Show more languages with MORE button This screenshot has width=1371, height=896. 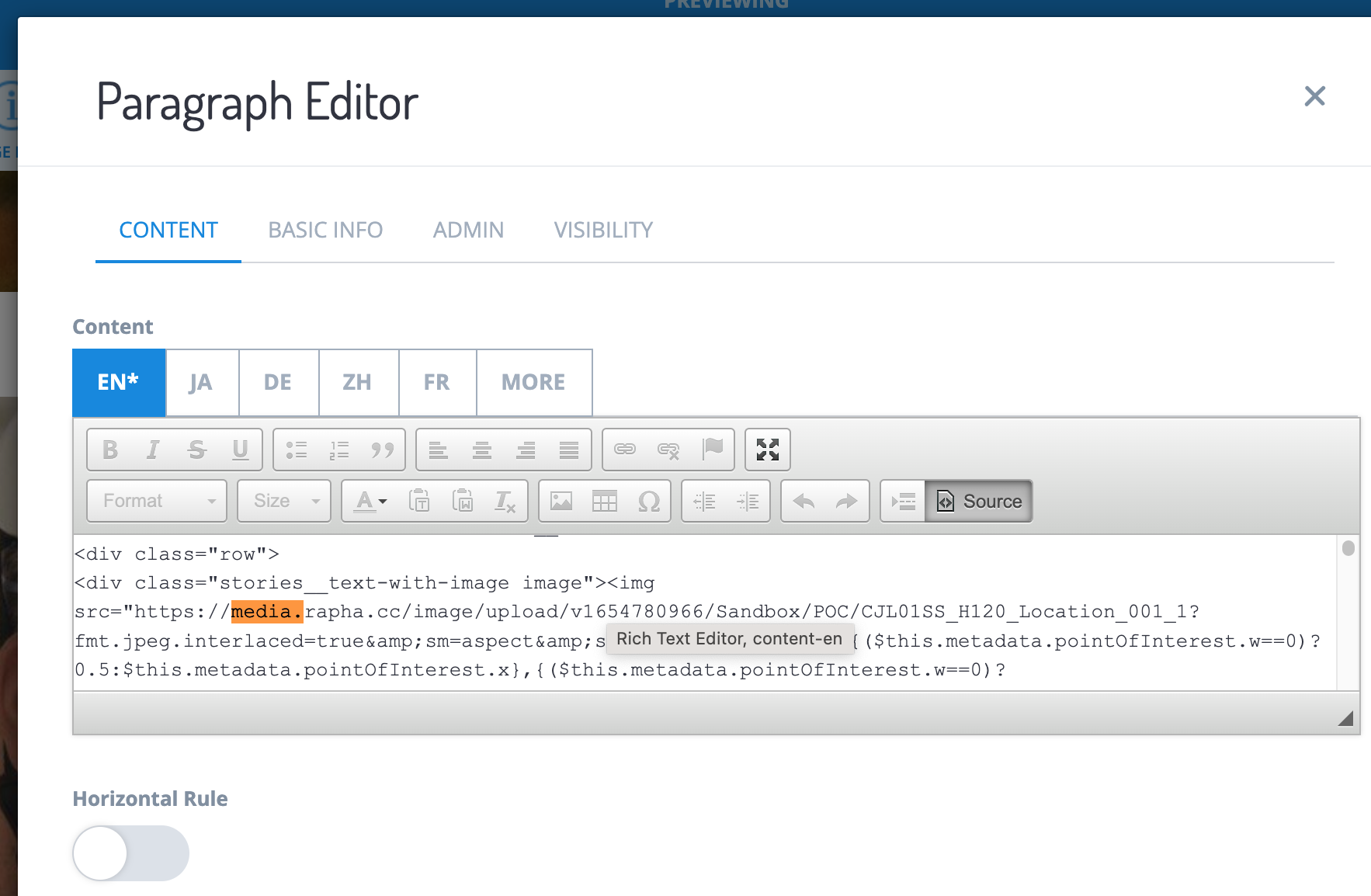pos(533,382)
